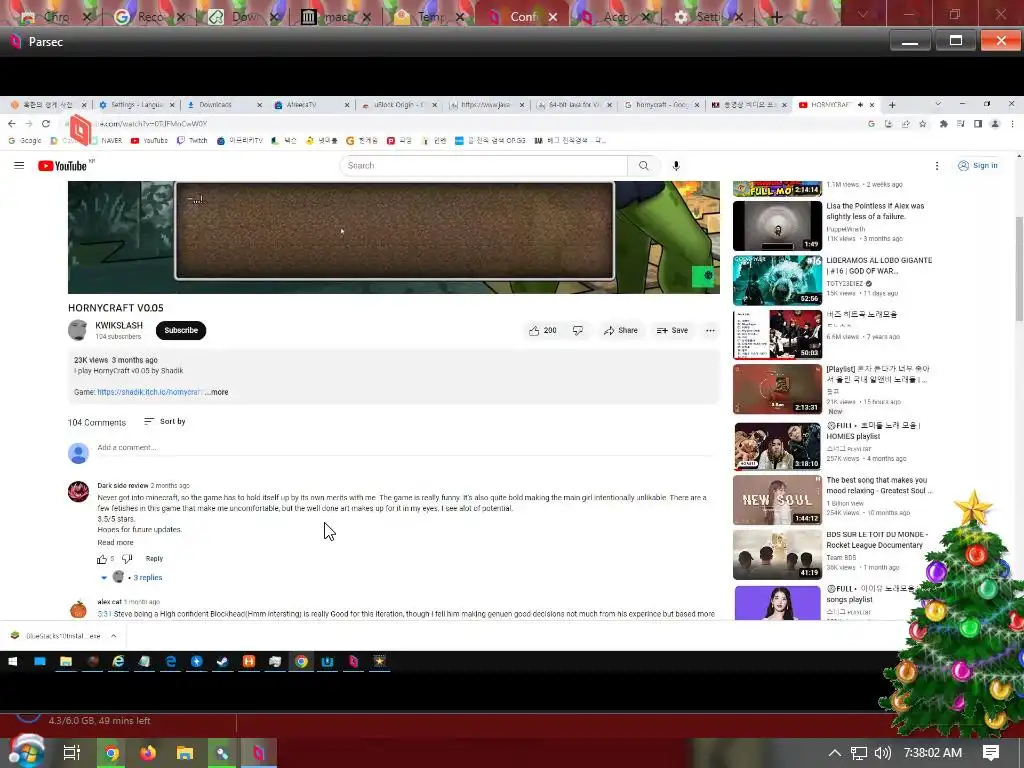
Task: Open Firefox on the local taskbar
Action: click(x=148, y=753)
